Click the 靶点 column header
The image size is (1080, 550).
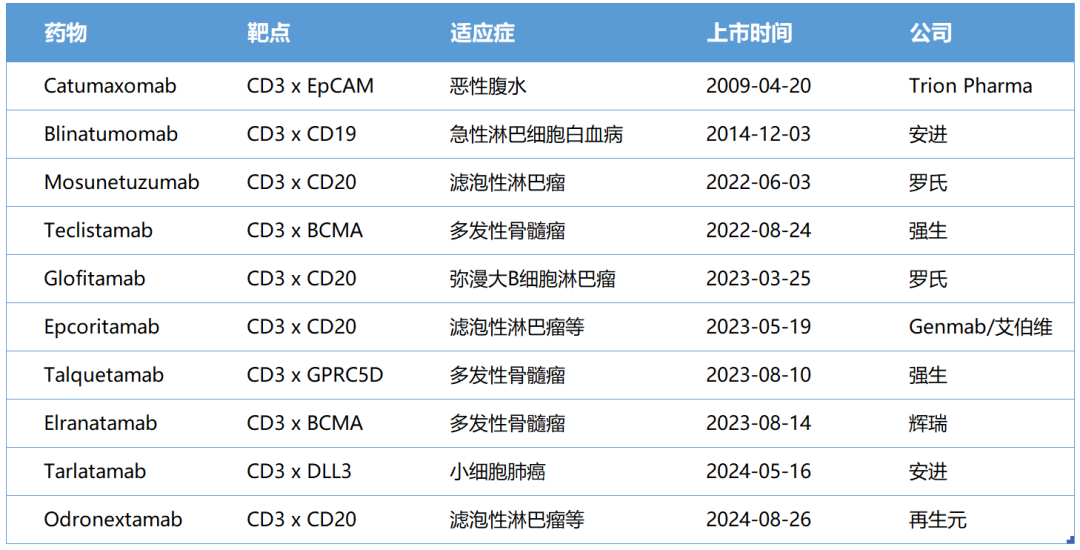pyautogui.click(x=268, y=33)
